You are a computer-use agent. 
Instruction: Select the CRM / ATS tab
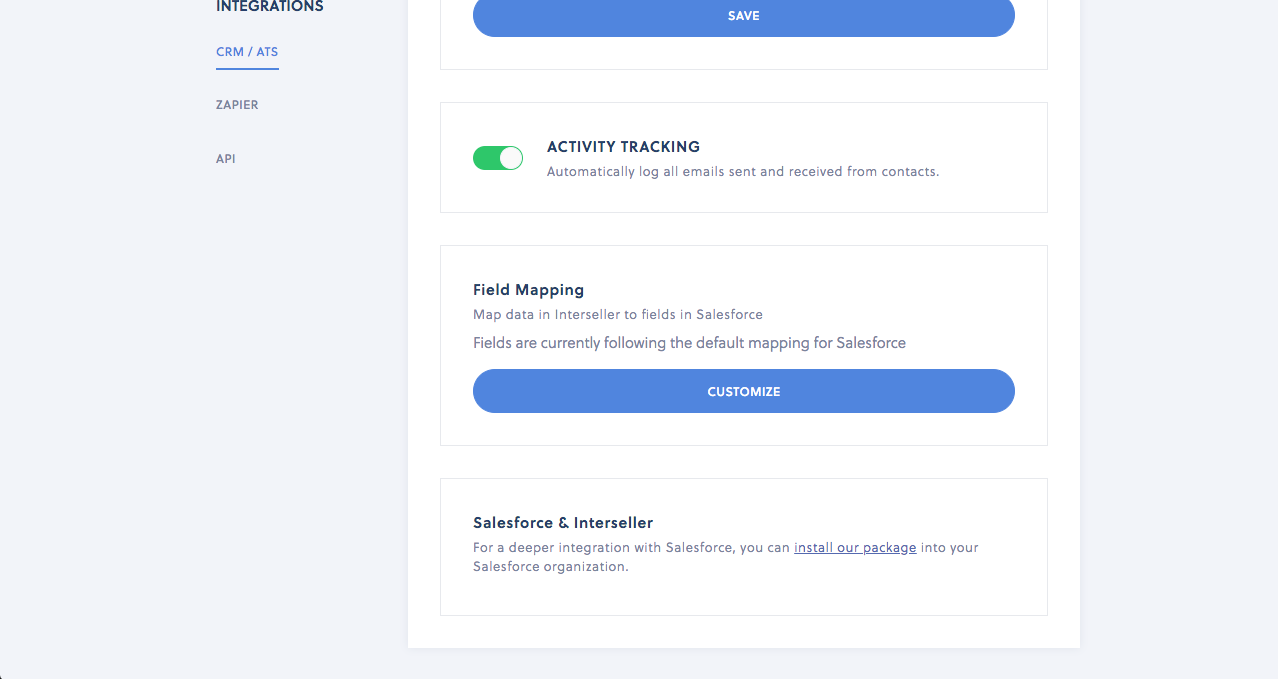[247, 52]
